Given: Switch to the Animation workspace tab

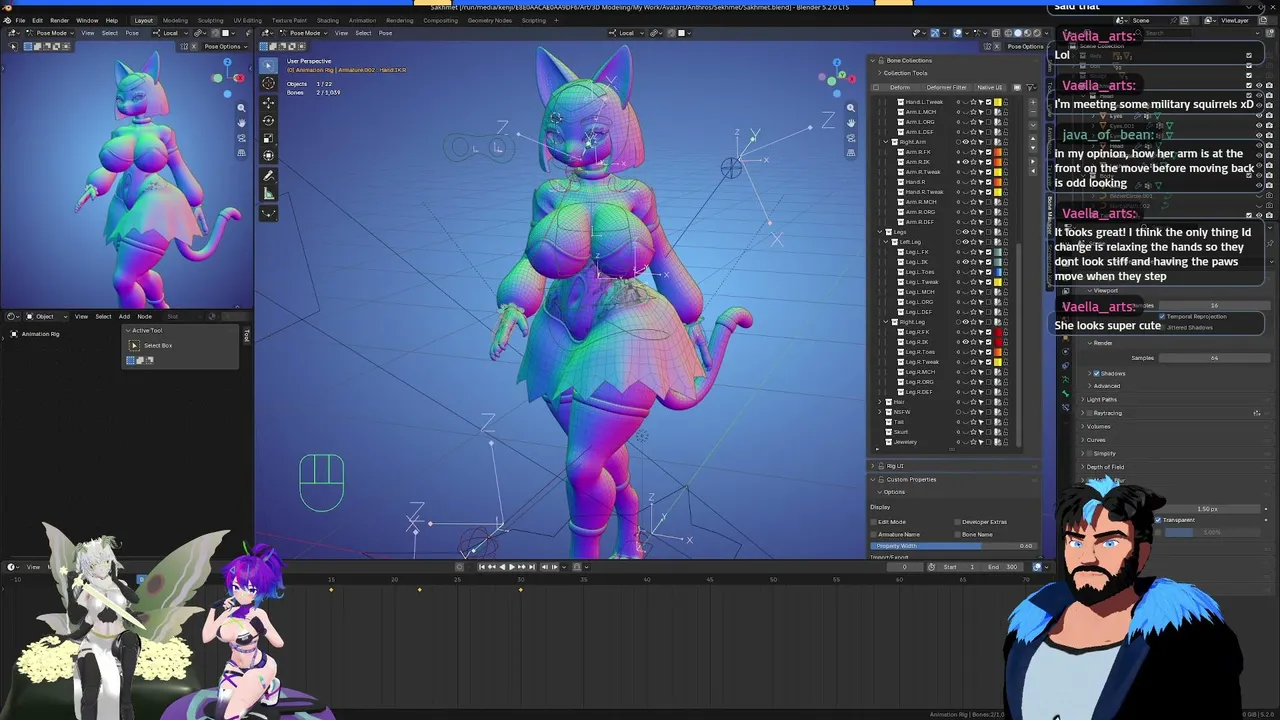Looking at the screenshot, I should [362, 20].
